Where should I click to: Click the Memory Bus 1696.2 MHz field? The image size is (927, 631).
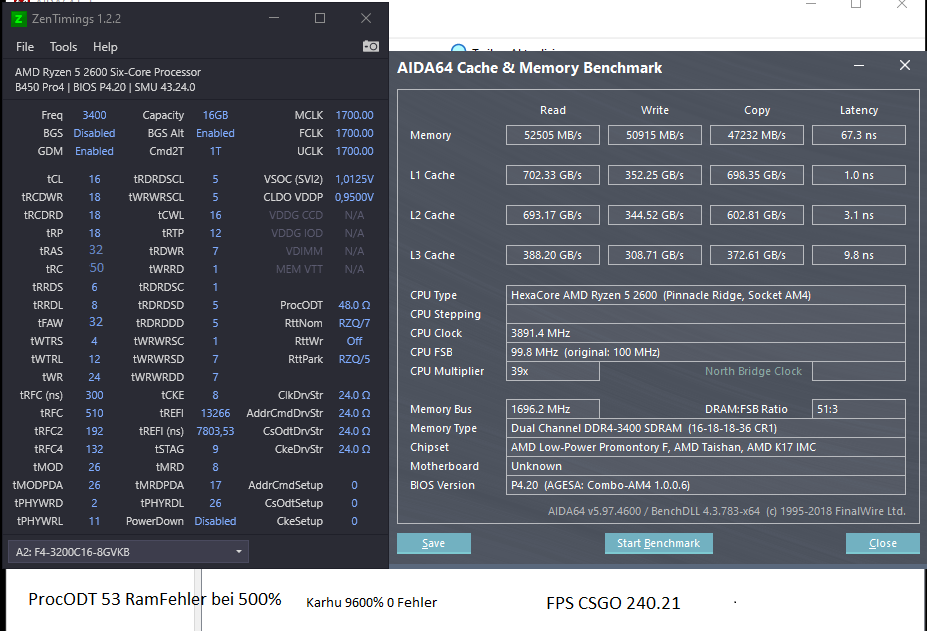tap(553, 409)
